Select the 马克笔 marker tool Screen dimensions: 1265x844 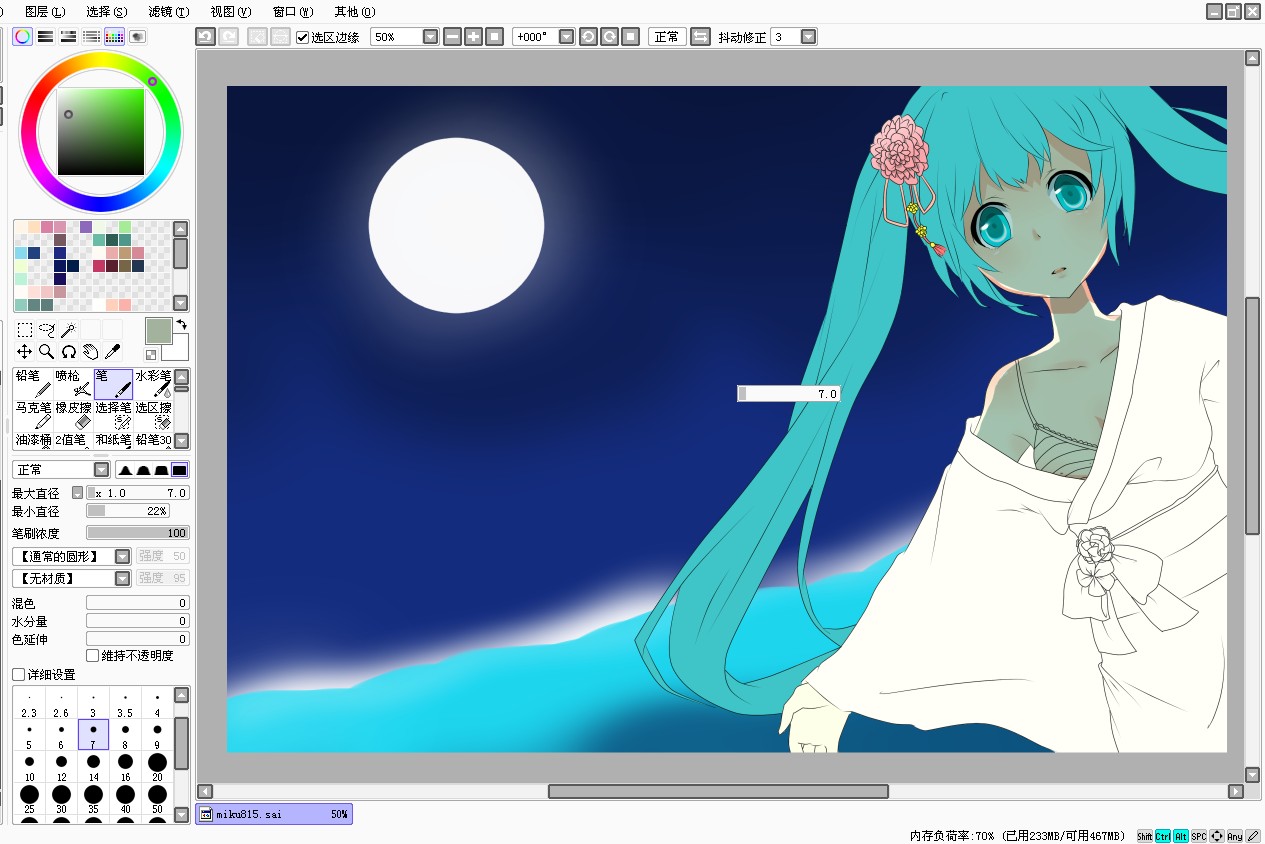click(33, 416)
